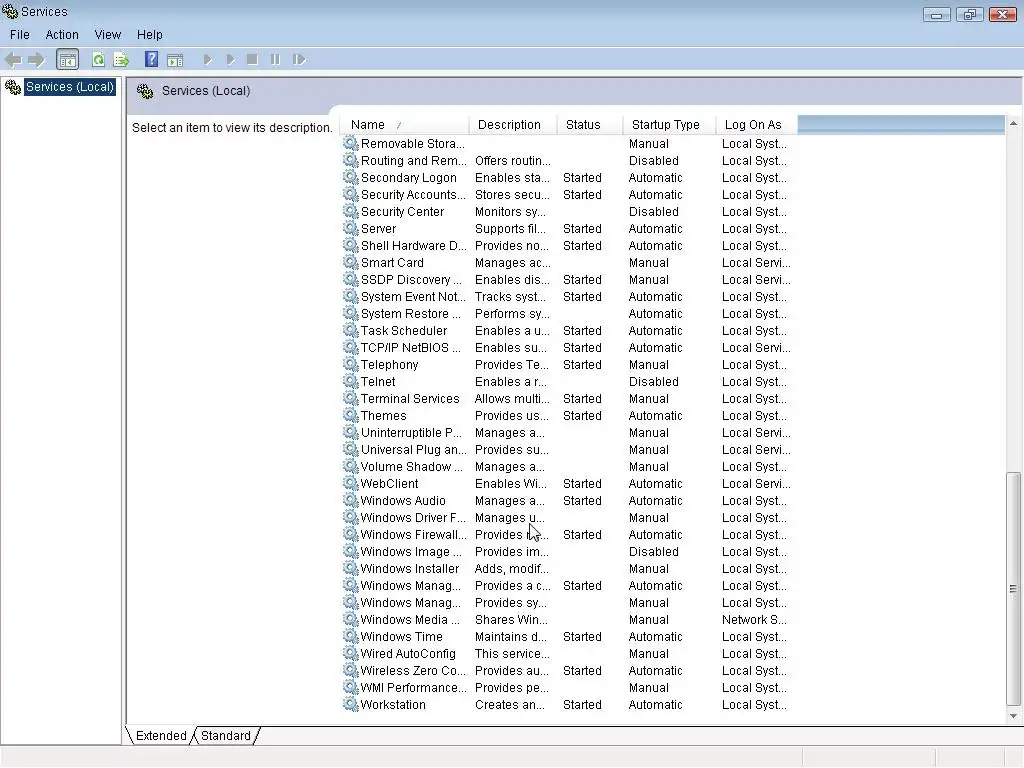Viewport: 1024px width, 768px height.
Task: Open the Action menu
Action: pyautogui.click(x=62, y=35)
